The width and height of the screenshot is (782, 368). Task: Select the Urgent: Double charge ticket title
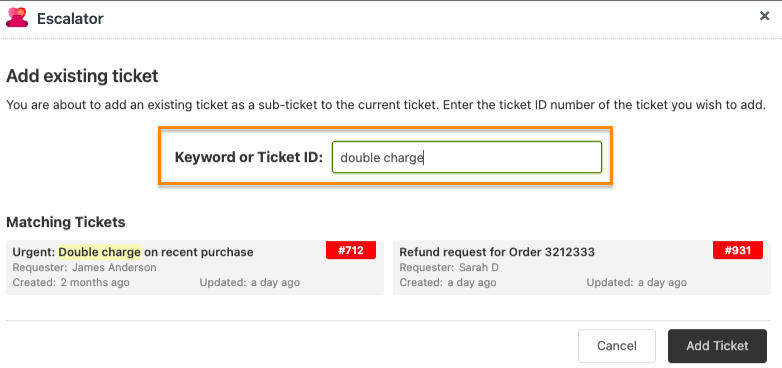click(x=133, y=252)
